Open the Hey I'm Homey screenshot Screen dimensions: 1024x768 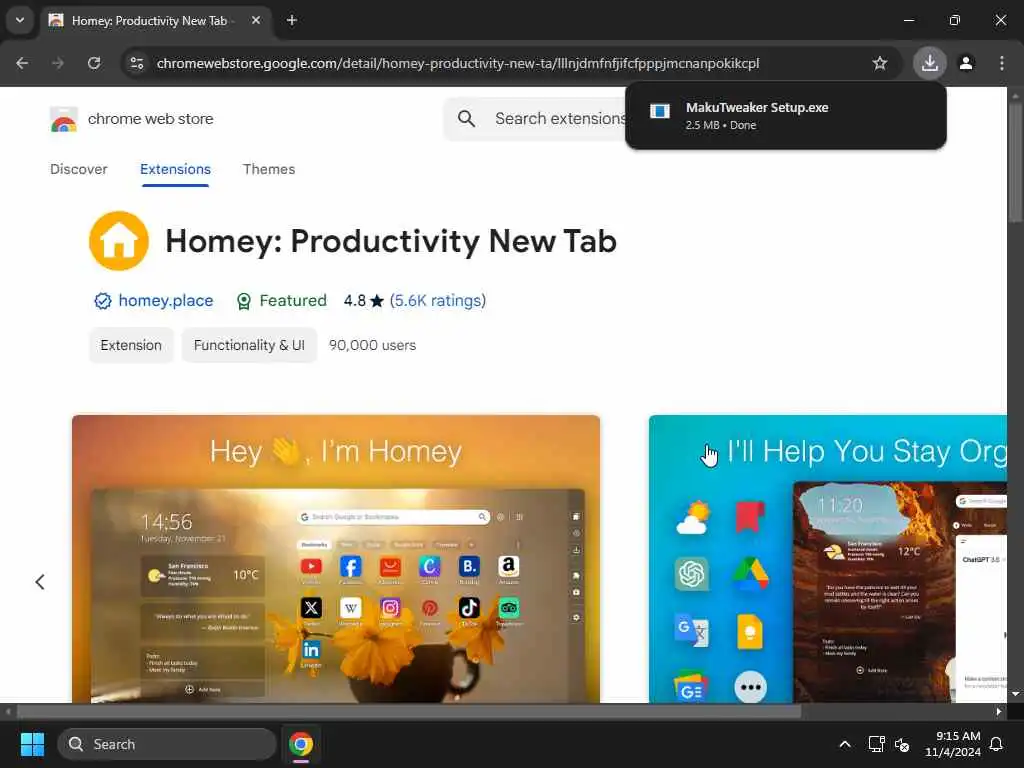click(336, 559)
